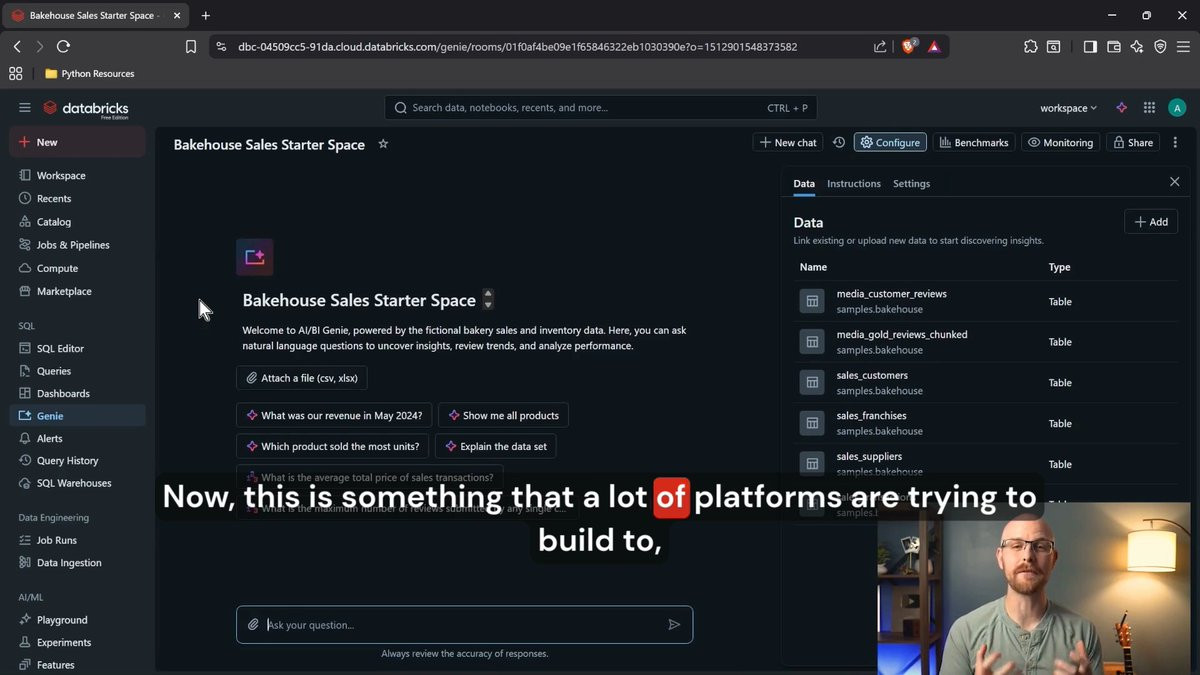Viewport: 1200px width, 675px height.
Task: Open the Databricks Assistant sparkle icon
Action: tap(1121, 108)
